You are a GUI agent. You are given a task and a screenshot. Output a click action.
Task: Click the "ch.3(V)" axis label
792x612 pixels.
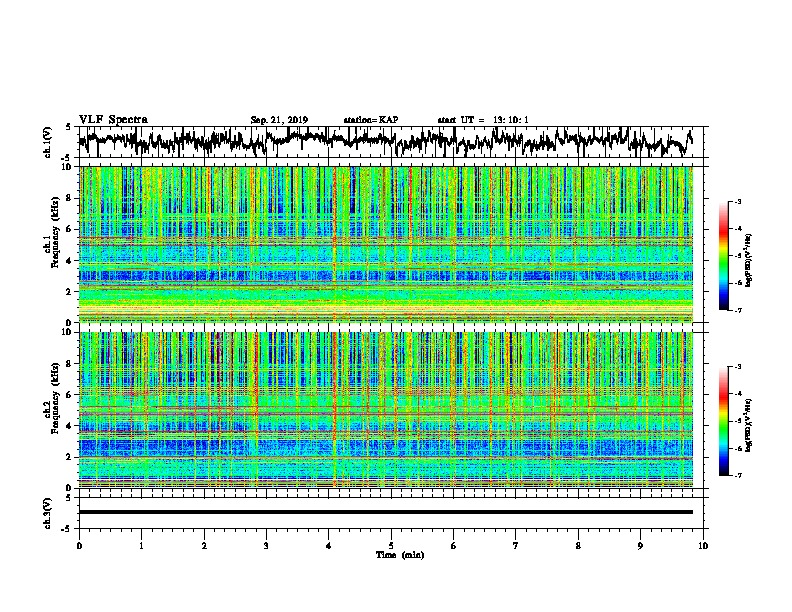(x=48, y=513)
